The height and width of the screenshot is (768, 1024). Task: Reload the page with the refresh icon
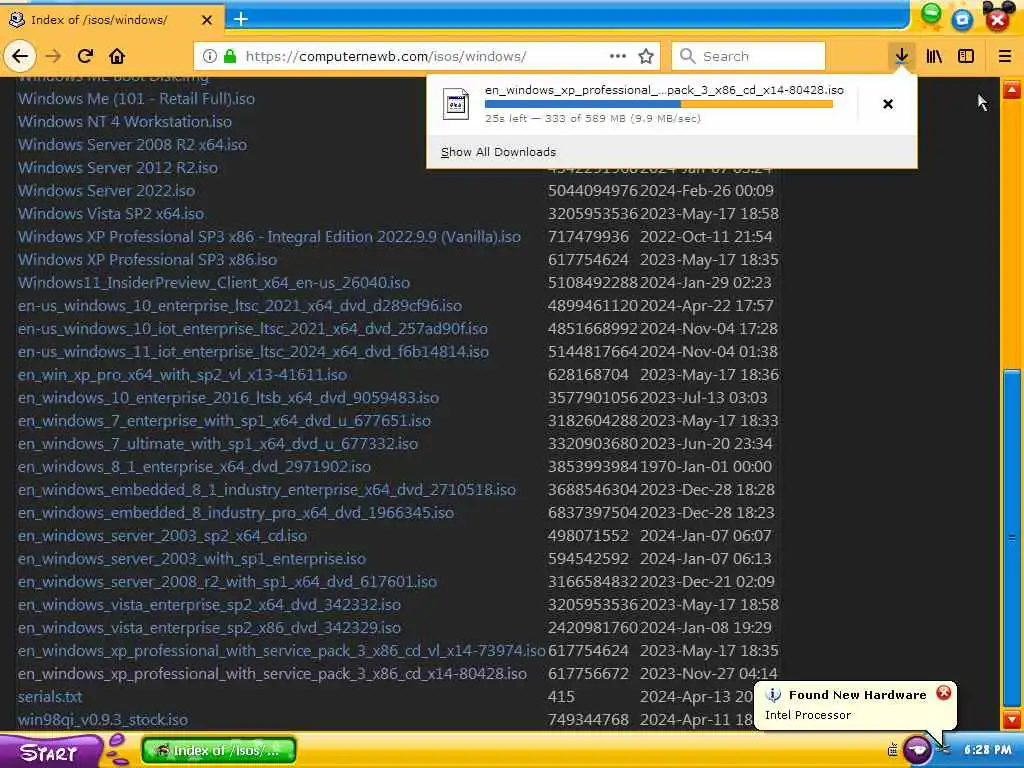(85, 56)
